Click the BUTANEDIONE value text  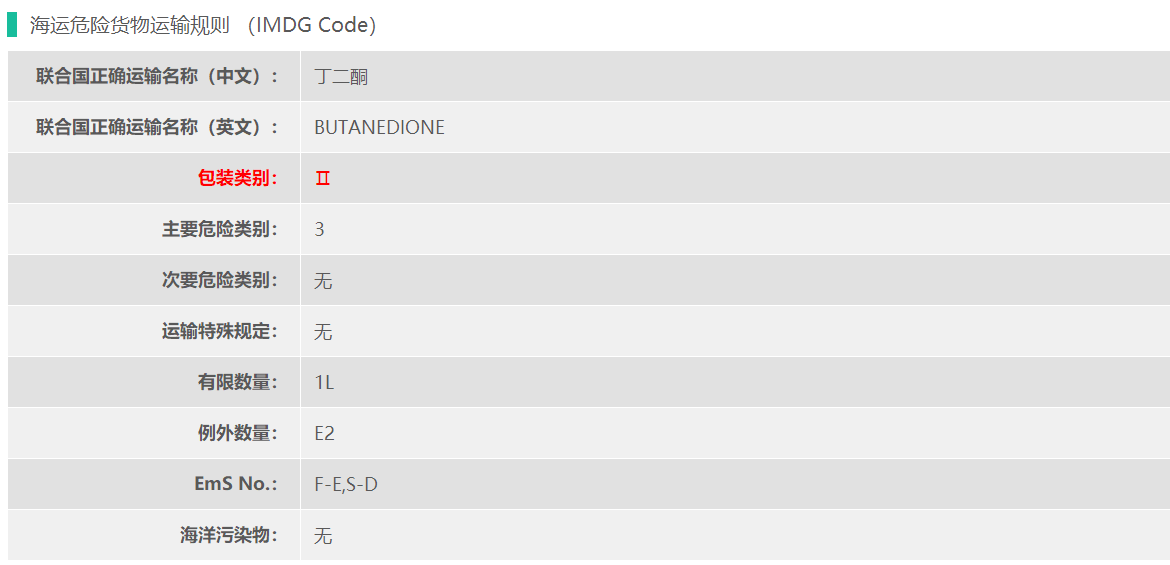379,127
